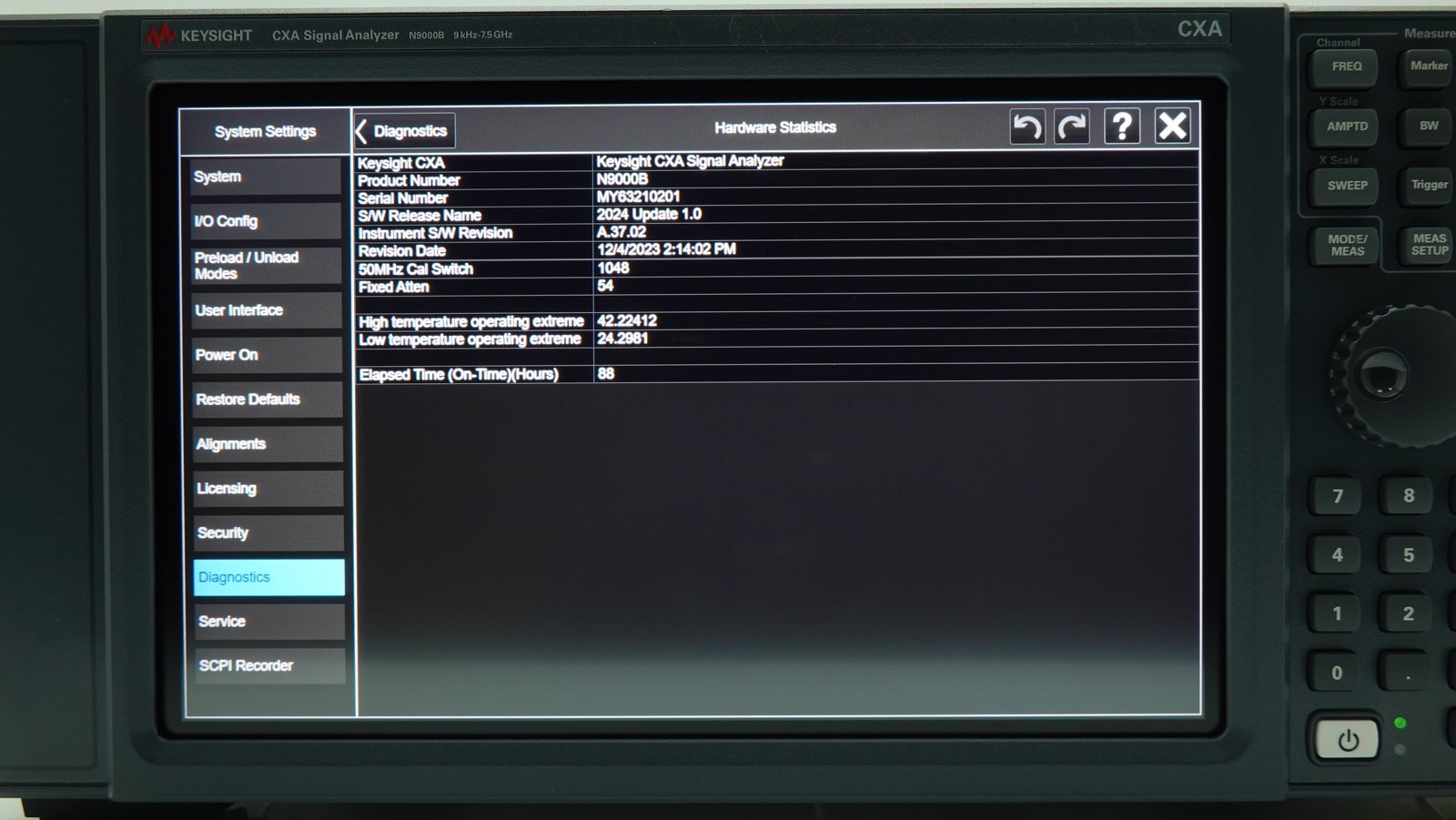
Task: Push the Marker hardware key
Action: tap(1429, 66)
